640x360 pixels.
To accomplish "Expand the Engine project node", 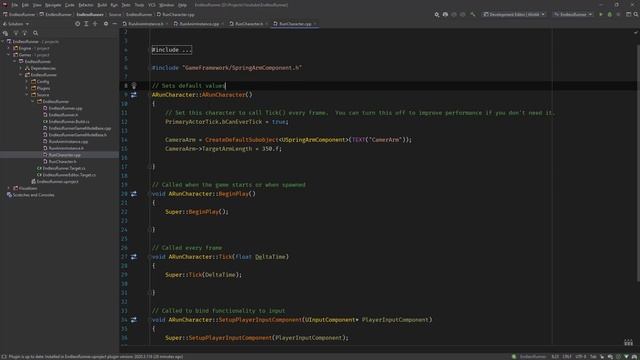I will 9,48.
